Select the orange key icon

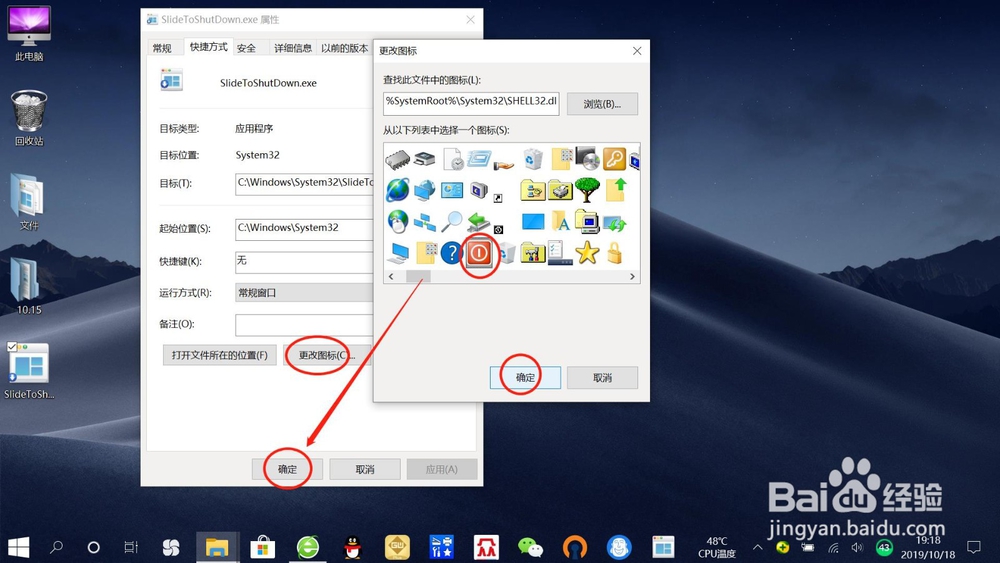[614, 158]
